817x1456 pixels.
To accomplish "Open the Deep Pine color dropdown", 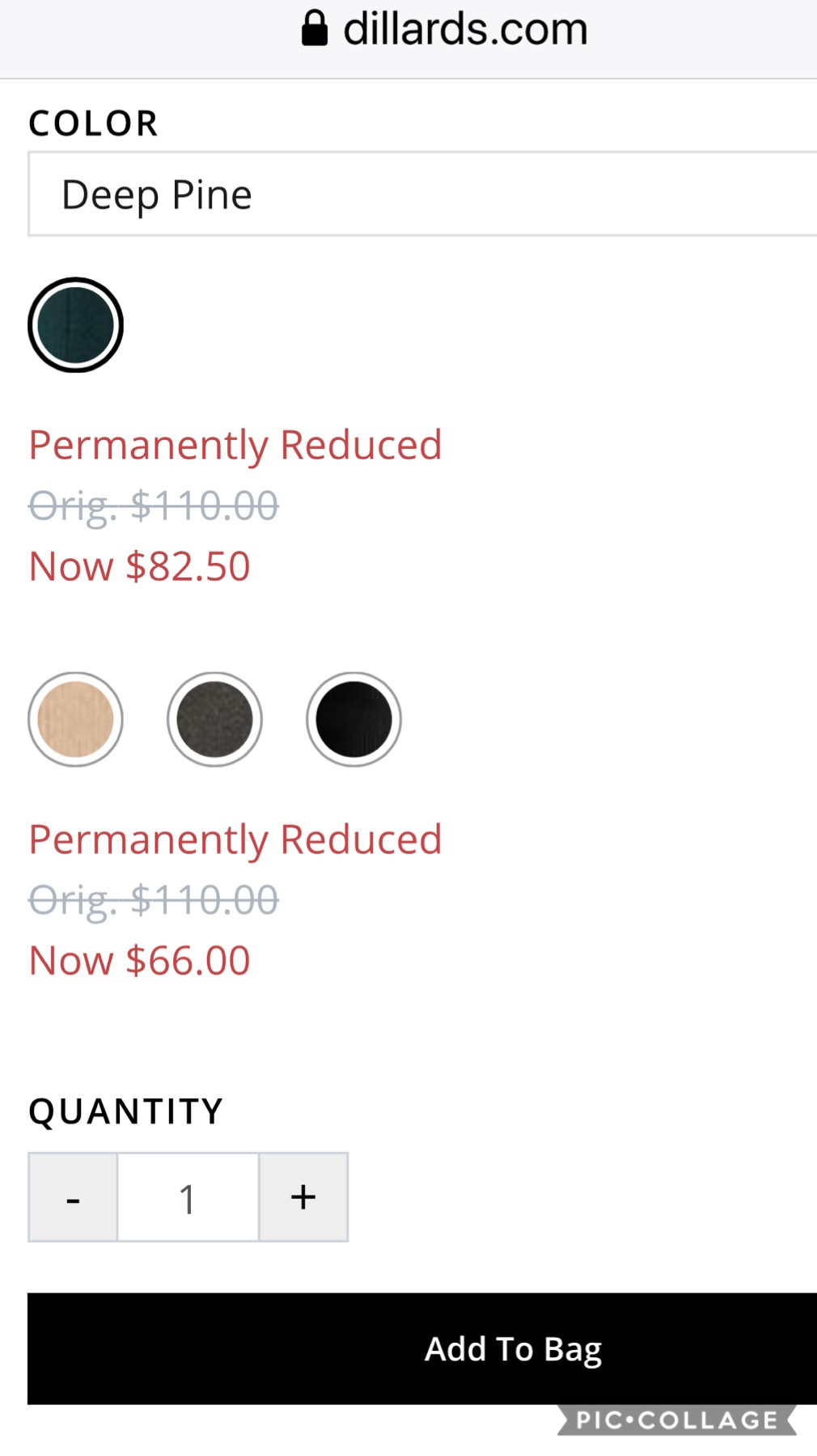I will (x=421, y=195).
